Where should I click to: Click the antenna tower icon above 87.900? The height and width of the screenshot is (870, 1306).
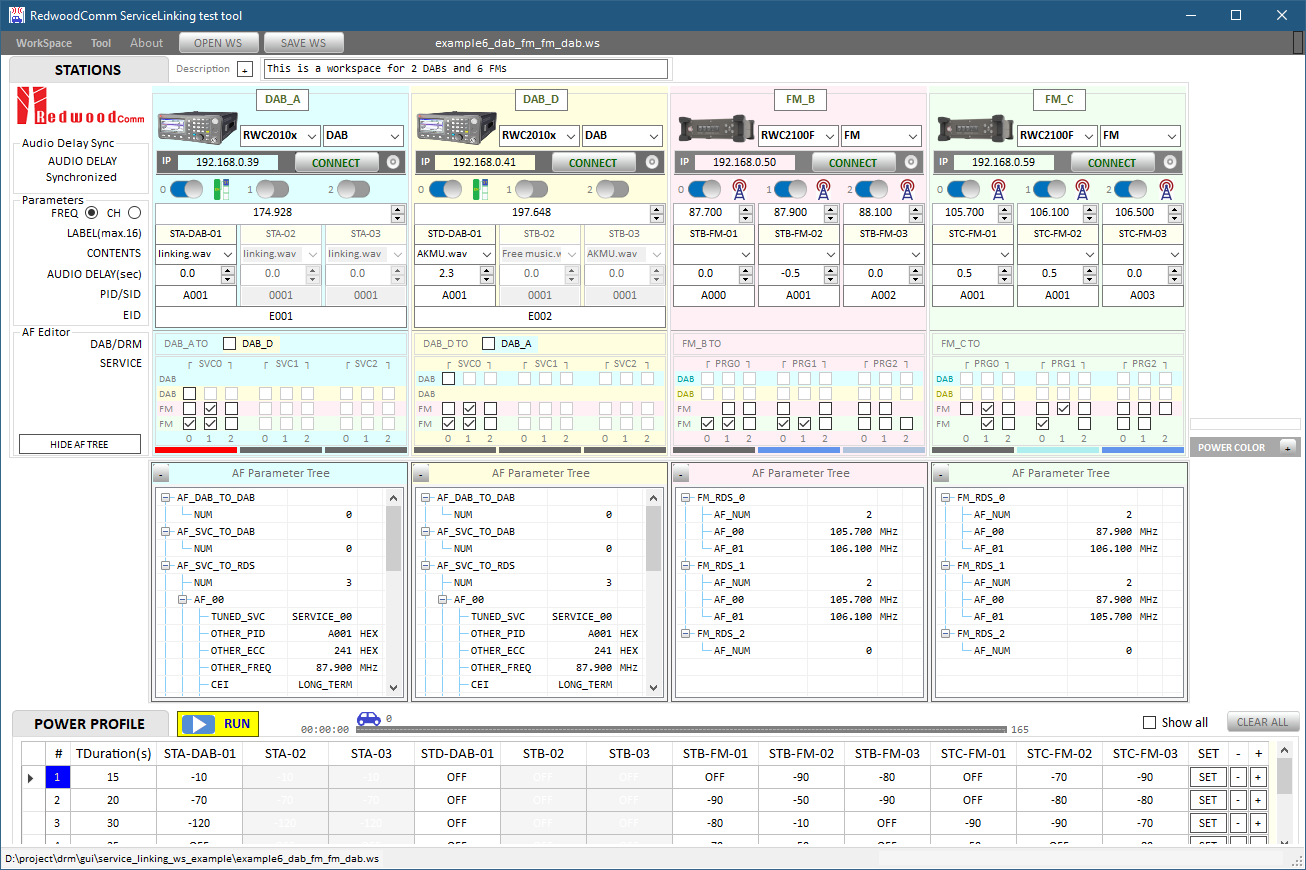point(823,189)
